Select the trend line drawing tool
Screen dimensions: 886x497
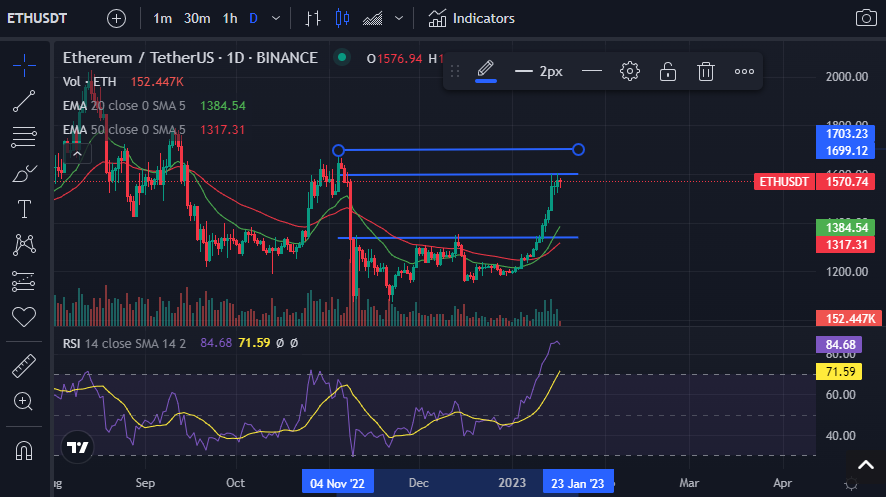(24, 101)
